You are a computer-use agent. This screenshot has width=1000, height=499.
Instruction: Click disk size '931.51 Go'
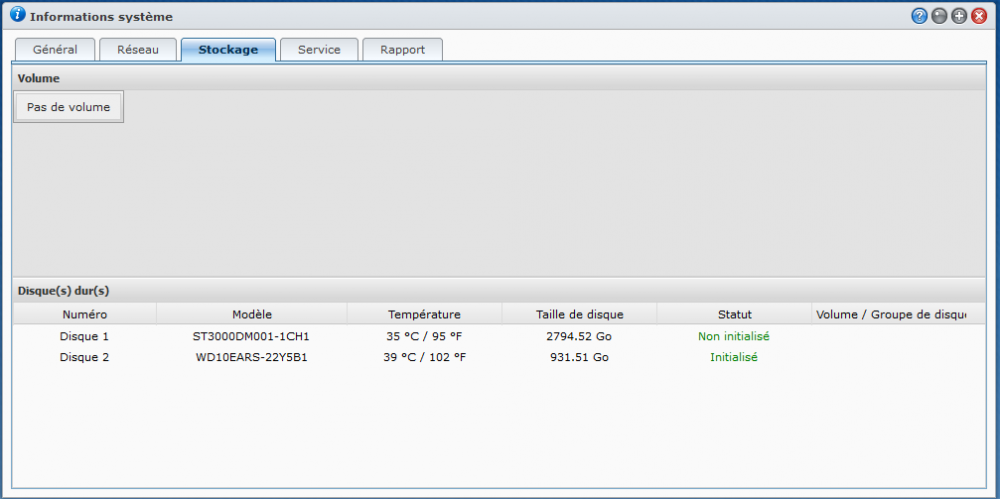tap(579, 357)
